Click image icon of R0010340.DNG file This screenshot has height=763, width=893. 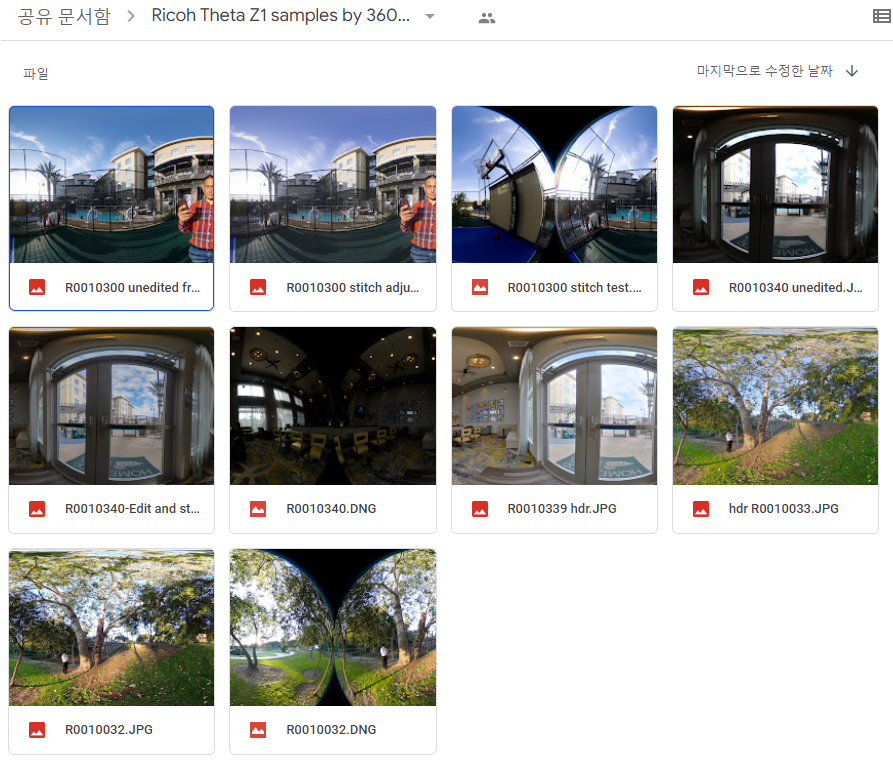[258, 508]
